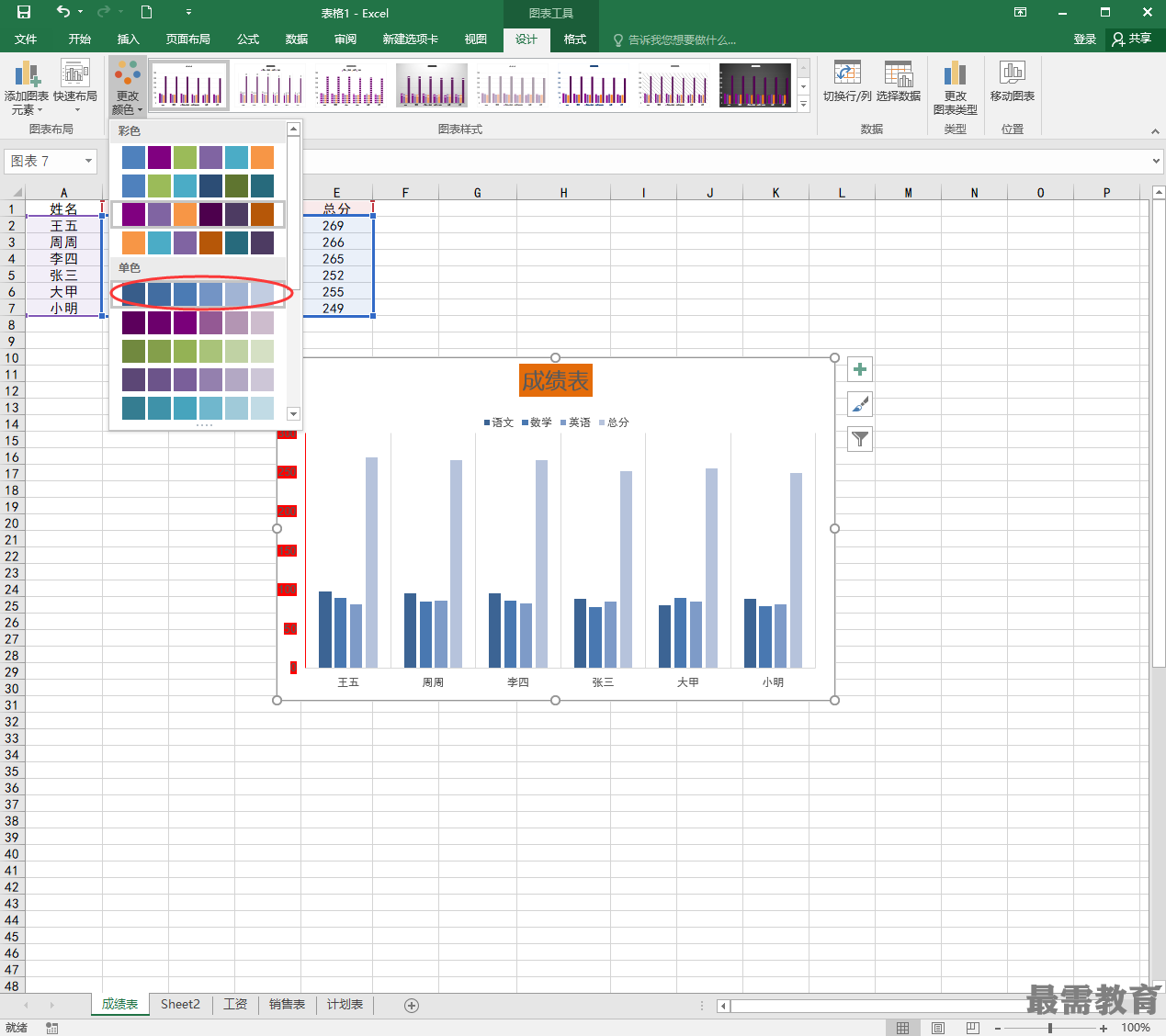Open the 页面布局 ribbon tab
Viewport: 1166px width, 1036px height.
[x=188, y=39]
